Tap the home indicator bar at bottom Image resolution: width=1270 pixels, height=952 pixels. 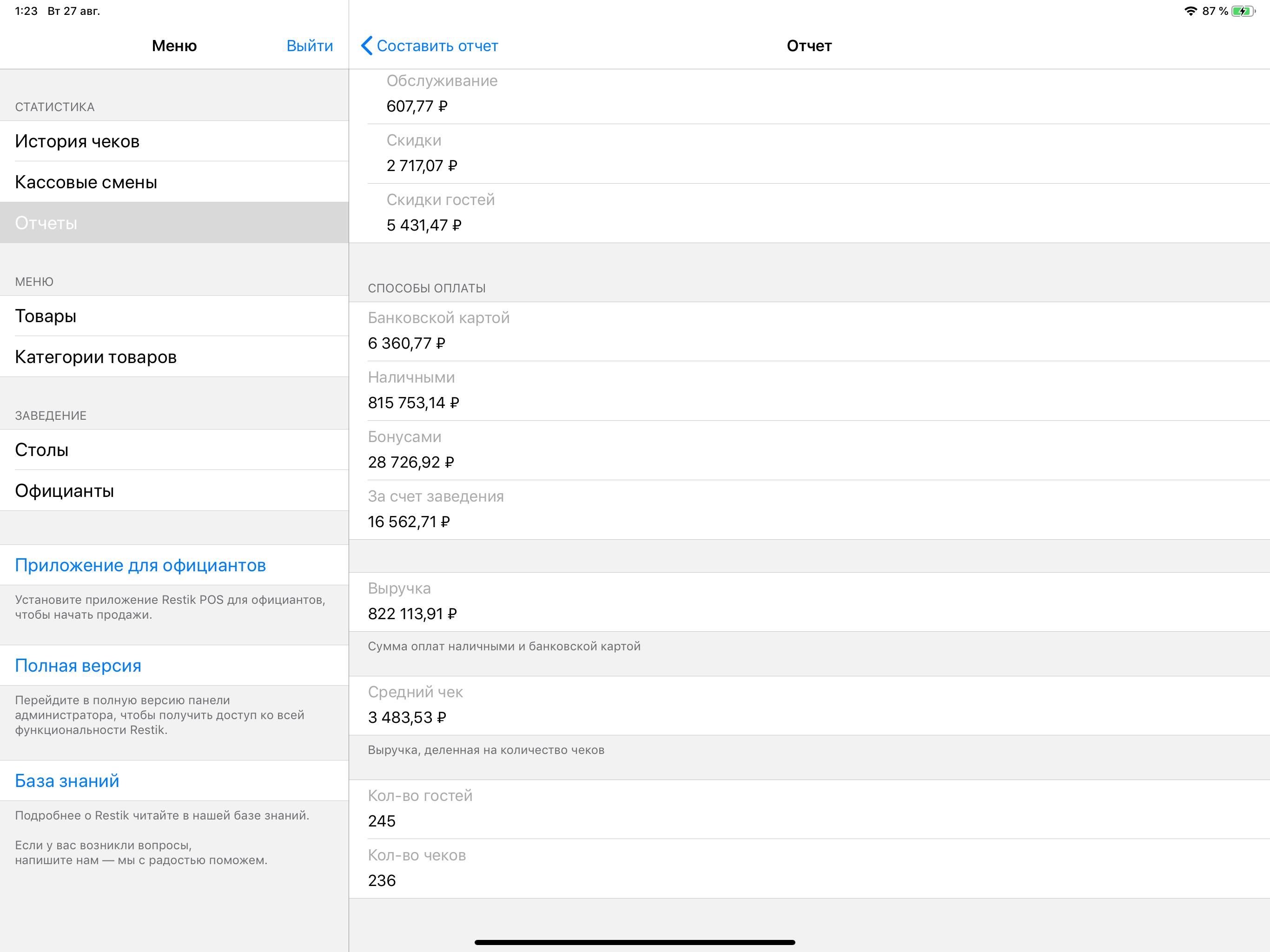[635, 942]
